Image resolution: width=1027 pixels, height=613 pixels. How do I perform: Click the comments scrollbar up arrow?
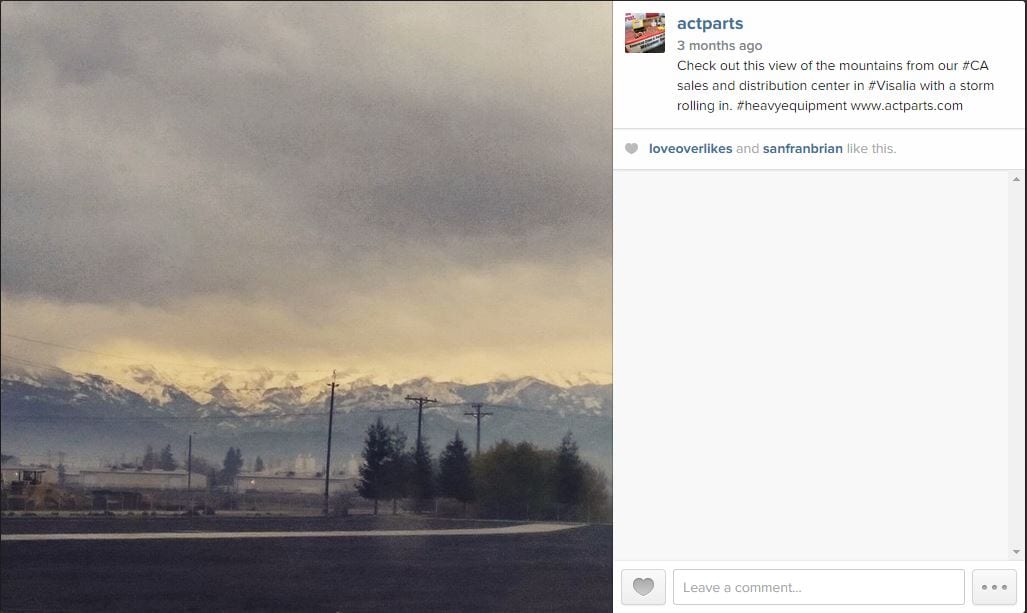pos(1017,179)
